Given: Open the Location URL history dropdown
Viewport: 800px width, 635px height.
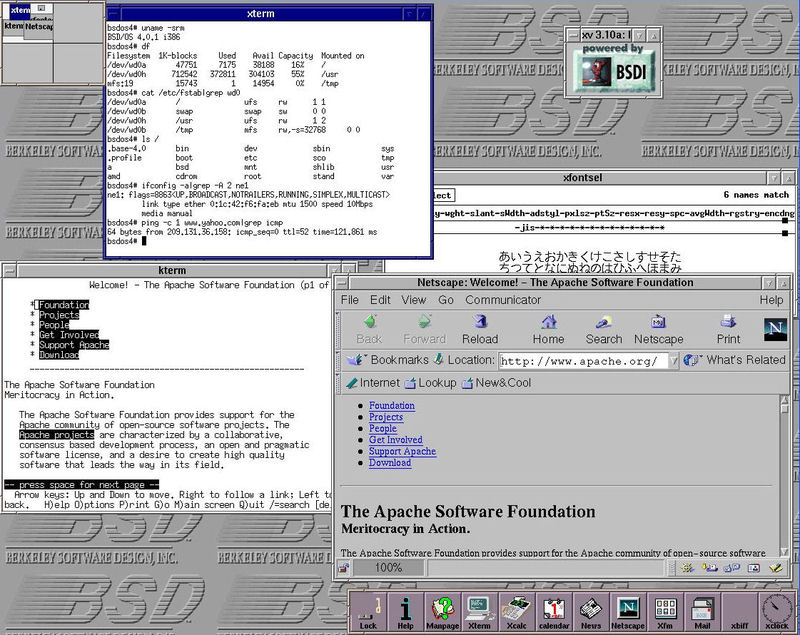Looking at the screenshot, I should pyautogui.click(x=673, y=361).
